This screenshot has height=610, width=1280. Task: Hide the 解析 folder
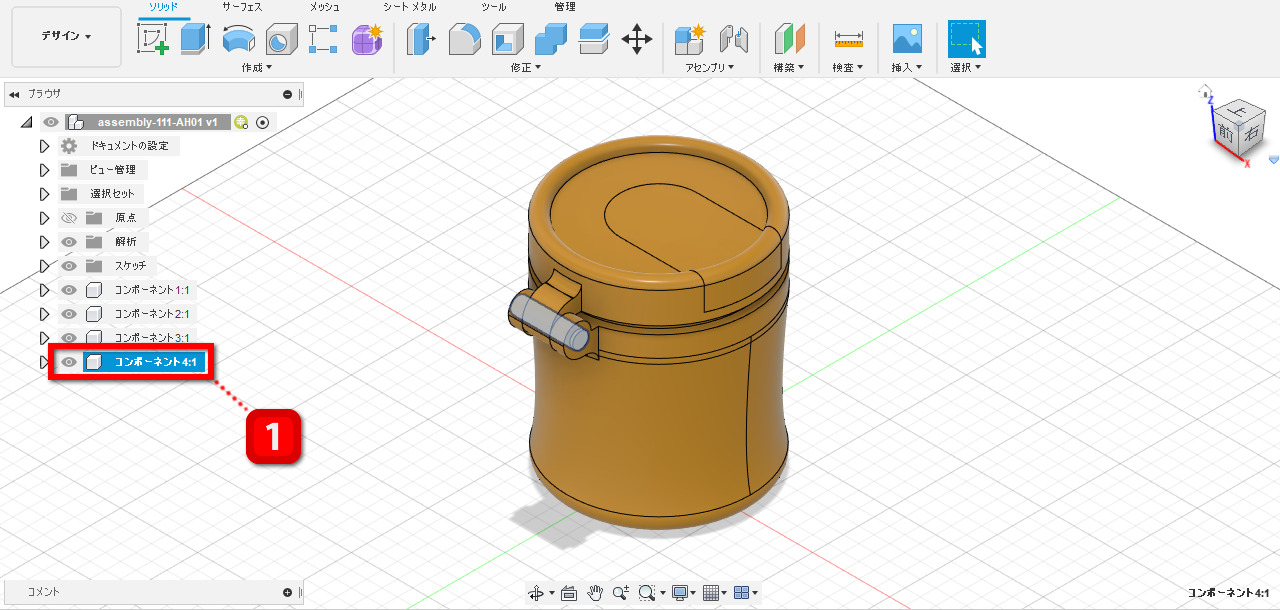click(69, 241)
